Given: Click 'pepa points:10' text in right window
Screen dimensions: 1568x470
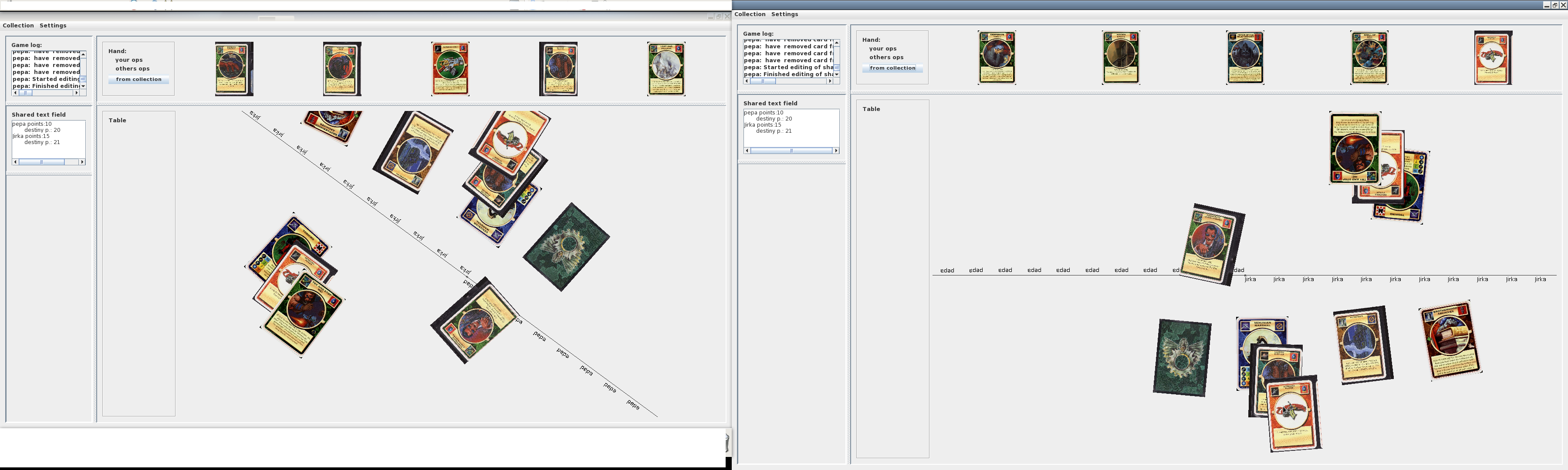Looking at the screenshot, I should (763, 112).
